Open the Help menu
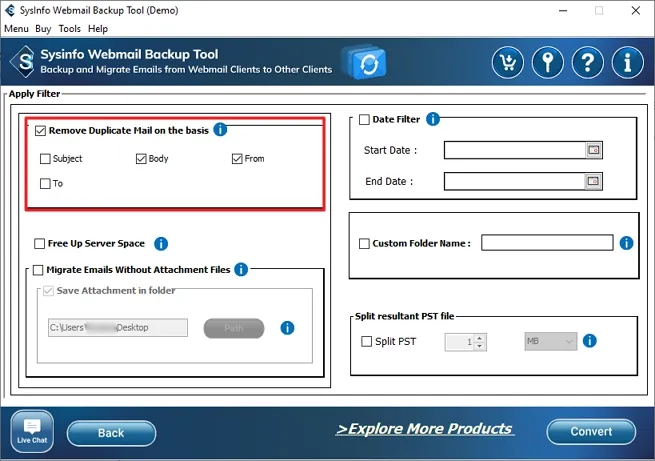The height and width of the screenshot is (461, 655). coord(98,29)
